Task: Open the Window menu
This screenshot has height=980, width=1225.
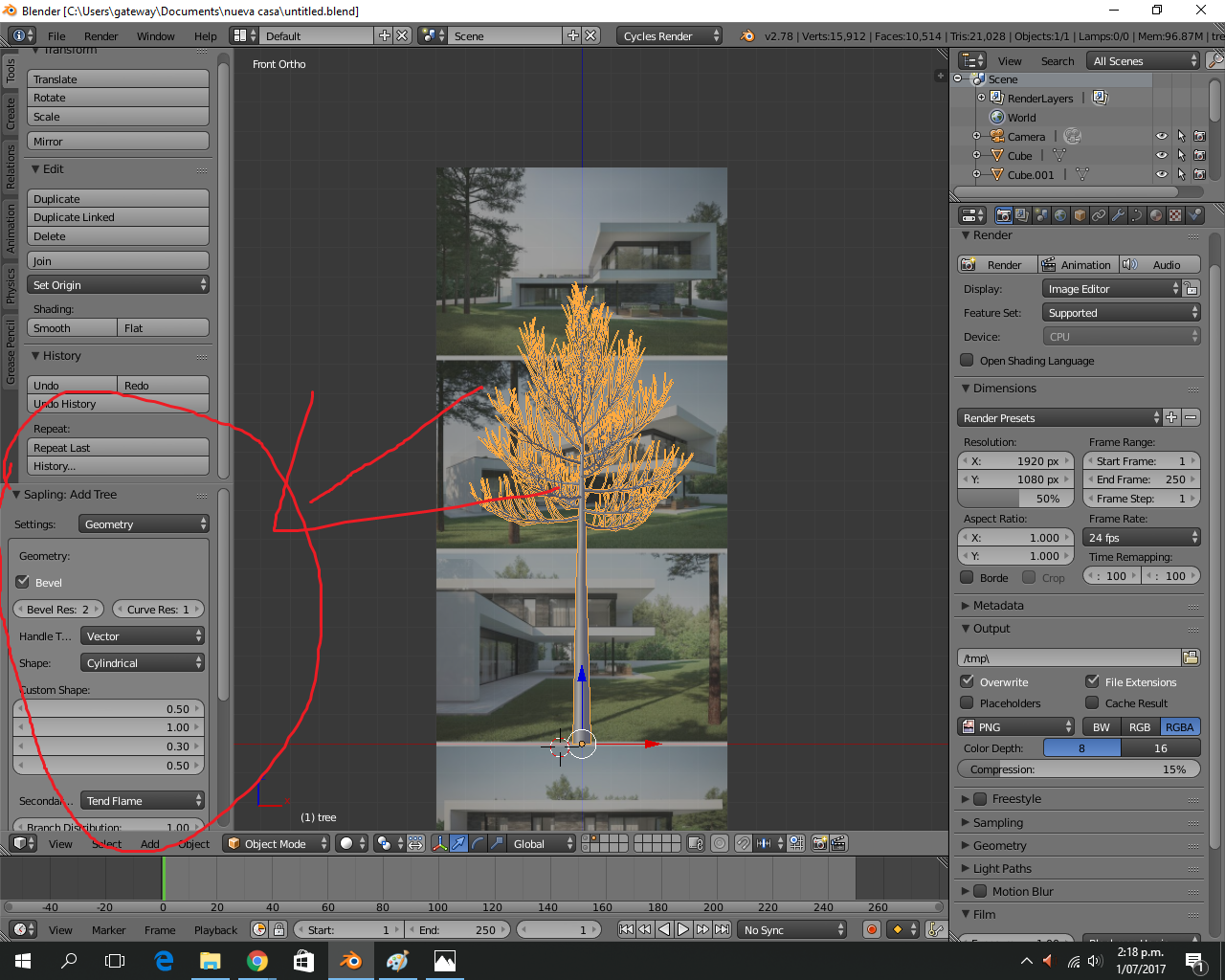Action: coord(155,36)
